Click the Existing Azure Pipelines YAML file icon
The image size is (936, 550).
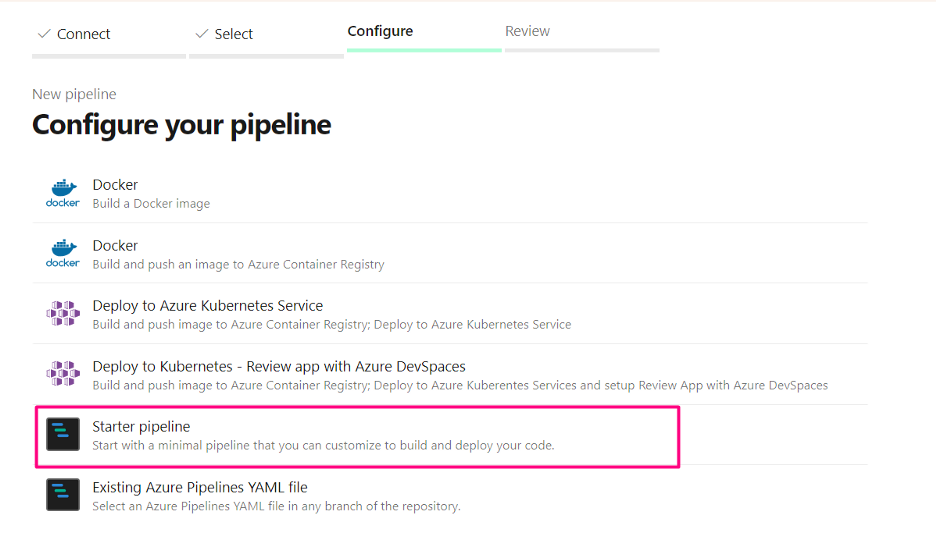point(63,495)
